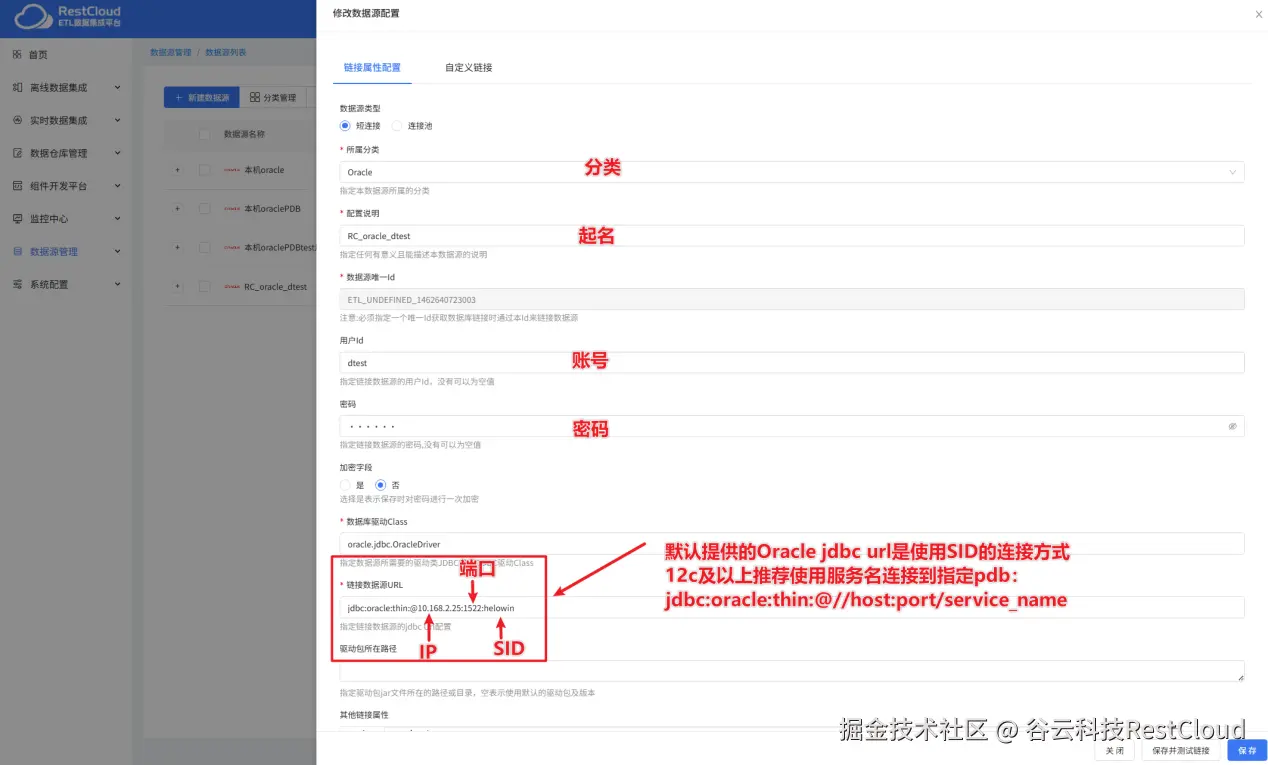Viewport: 1268px width, 765px height.
Task: Tick the checkbox for 本机oracle row
Action: [x=205, y=170]
